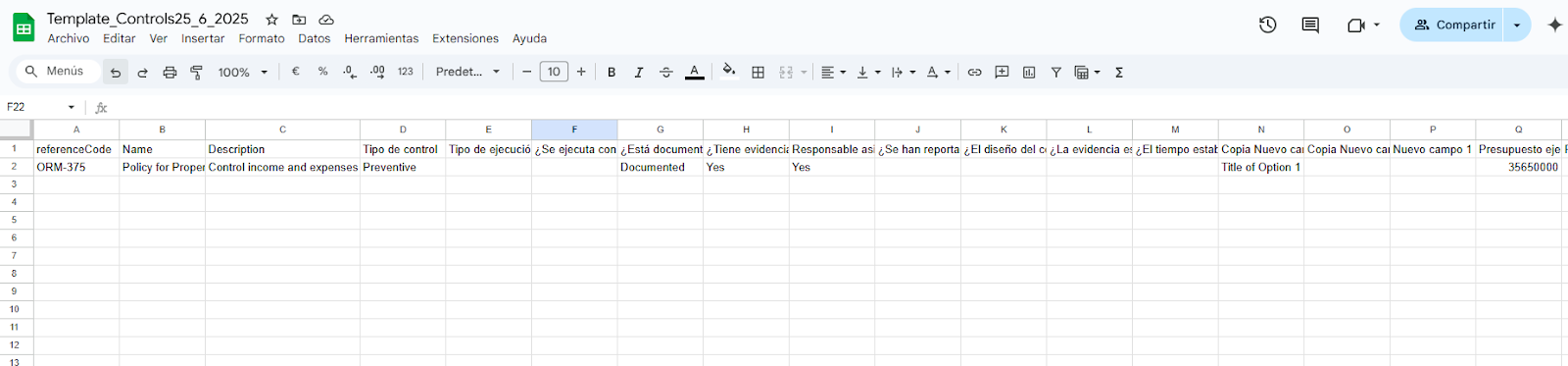
Task: Click the Undo arrow icon
Action: 116,72
